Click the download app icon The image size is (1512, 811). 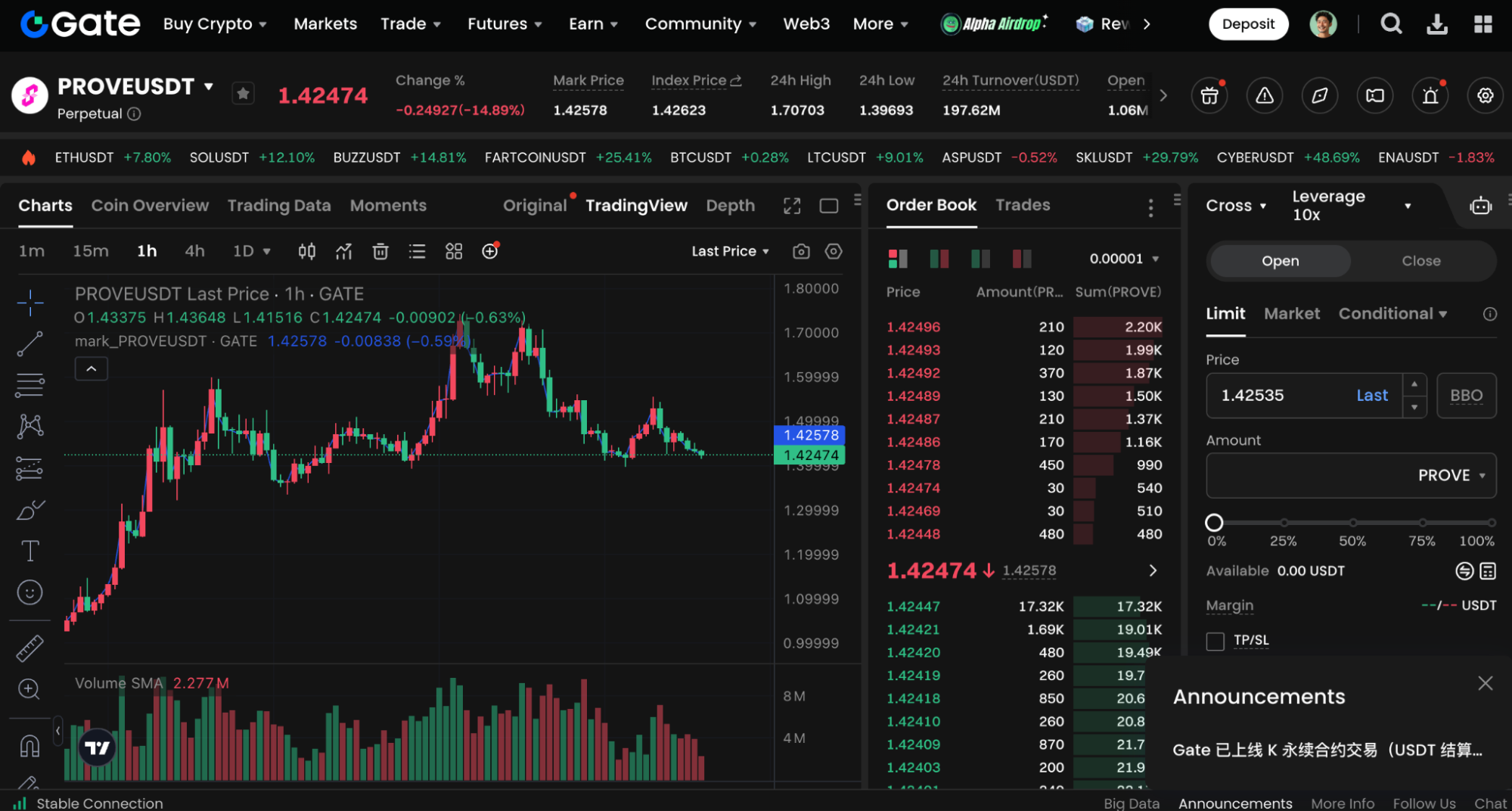coord(1437,24)
